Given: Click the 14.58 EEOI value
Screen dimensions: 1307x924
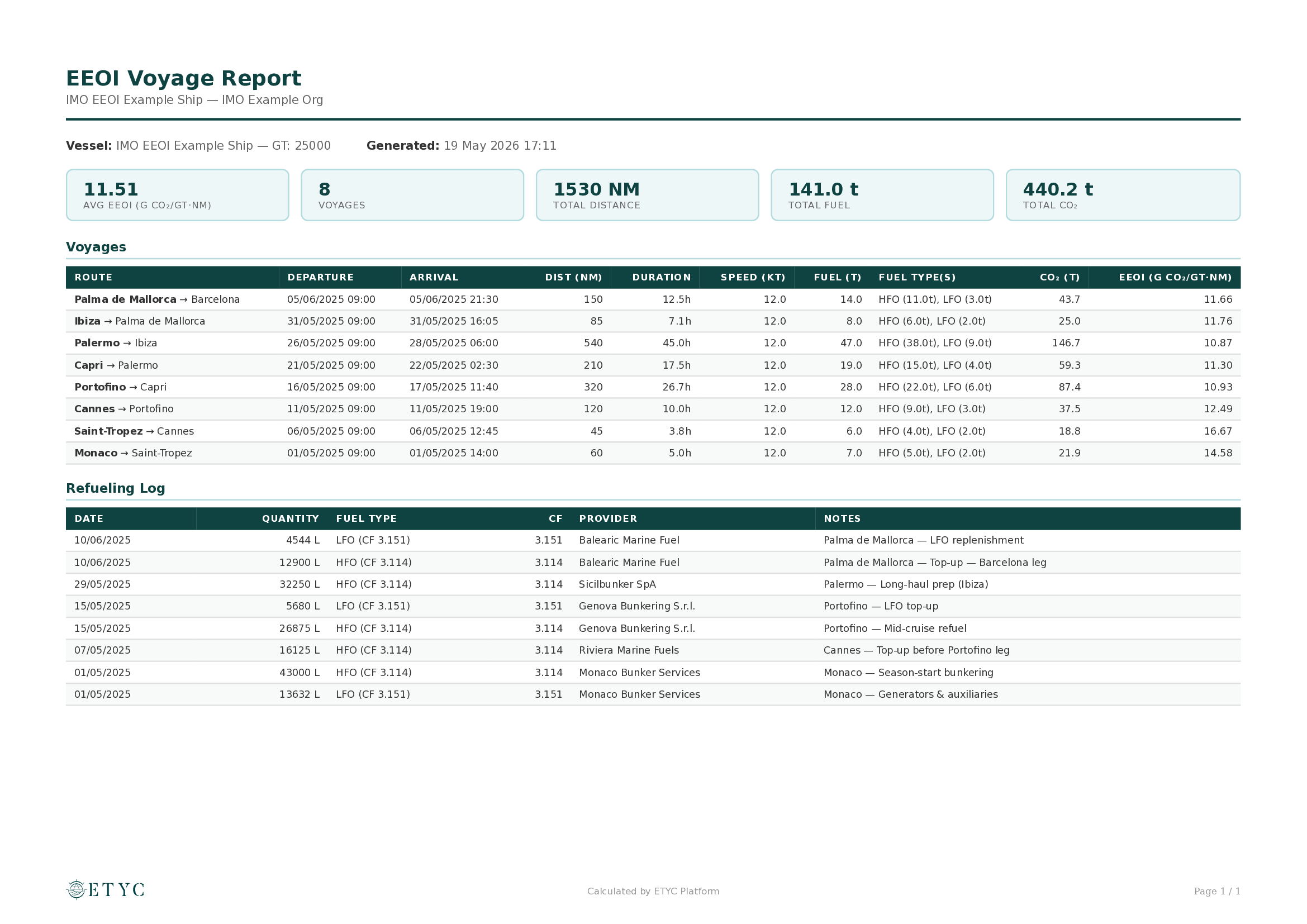Looking at the screenshot, I should (x=1218, y=453).
